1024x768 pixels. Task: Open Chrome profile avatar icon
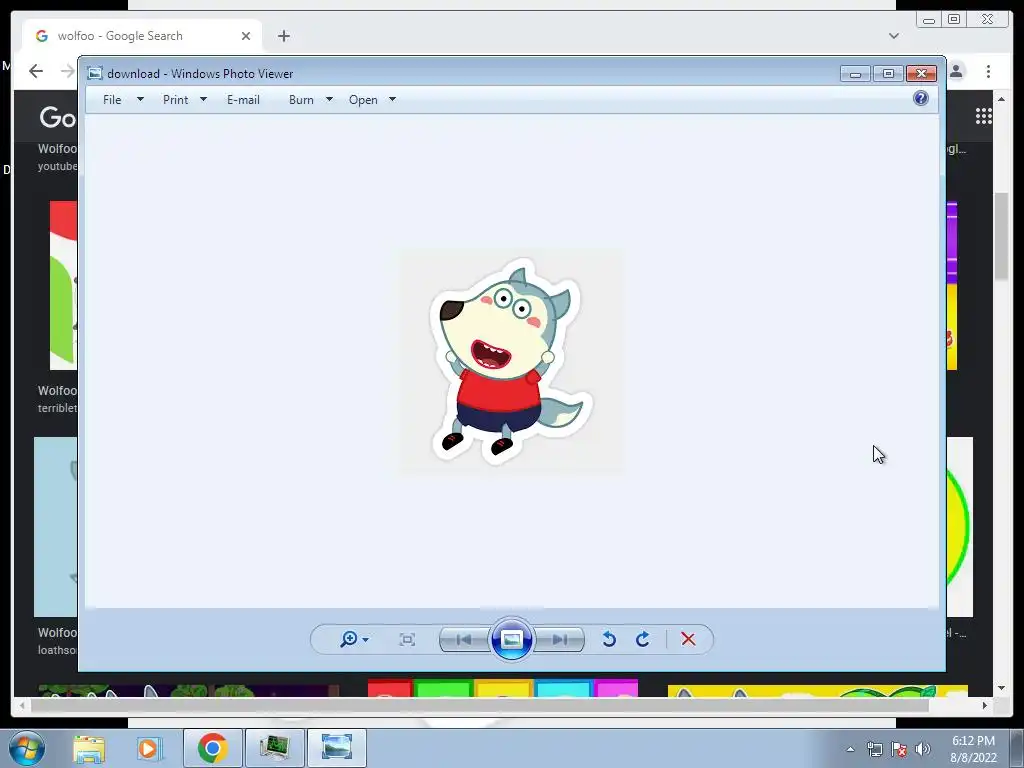957,71
